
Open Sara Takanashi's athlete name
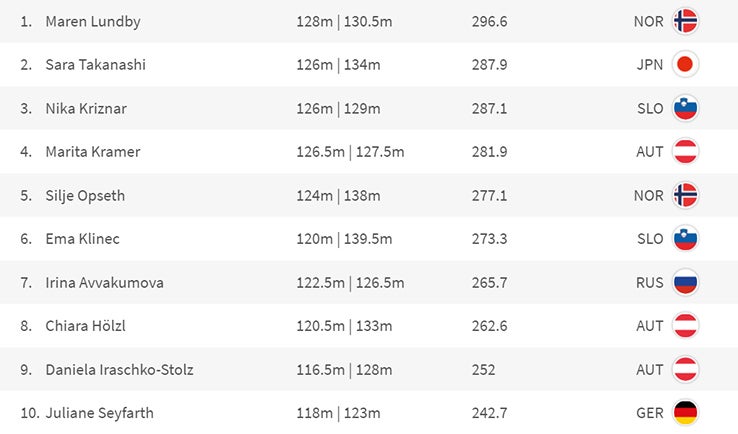click(x=94, y=65)
